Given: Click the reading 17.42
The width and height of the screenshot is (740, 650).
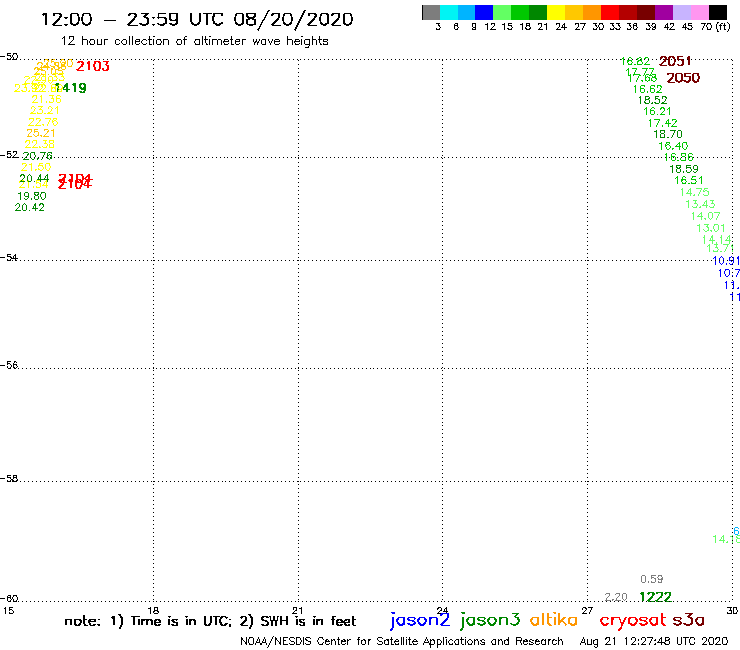Looking at the screenshot, I should pyautogui.click(x=663, y=123).
